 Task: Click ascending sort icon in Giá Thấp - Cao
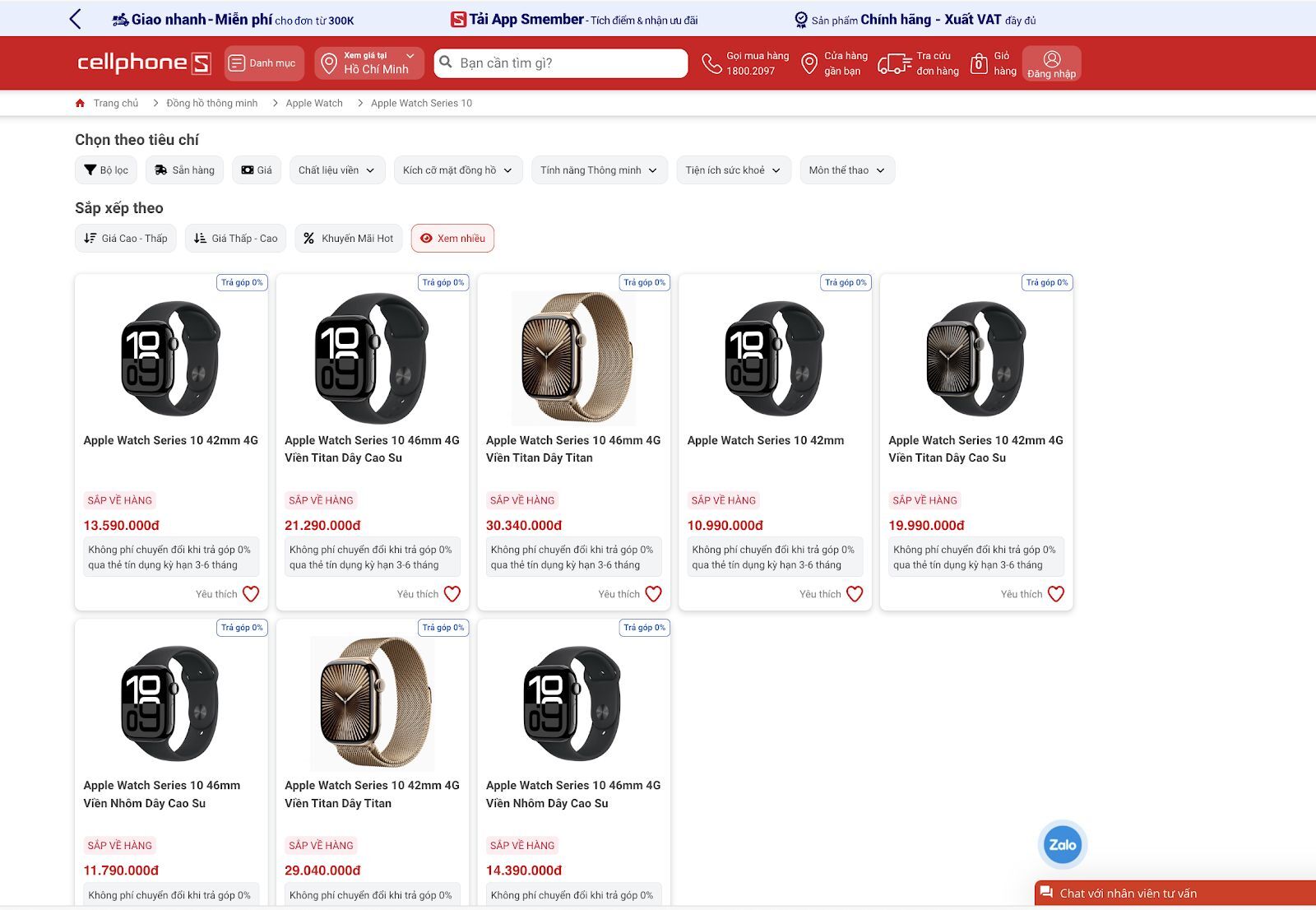[200, 239]
